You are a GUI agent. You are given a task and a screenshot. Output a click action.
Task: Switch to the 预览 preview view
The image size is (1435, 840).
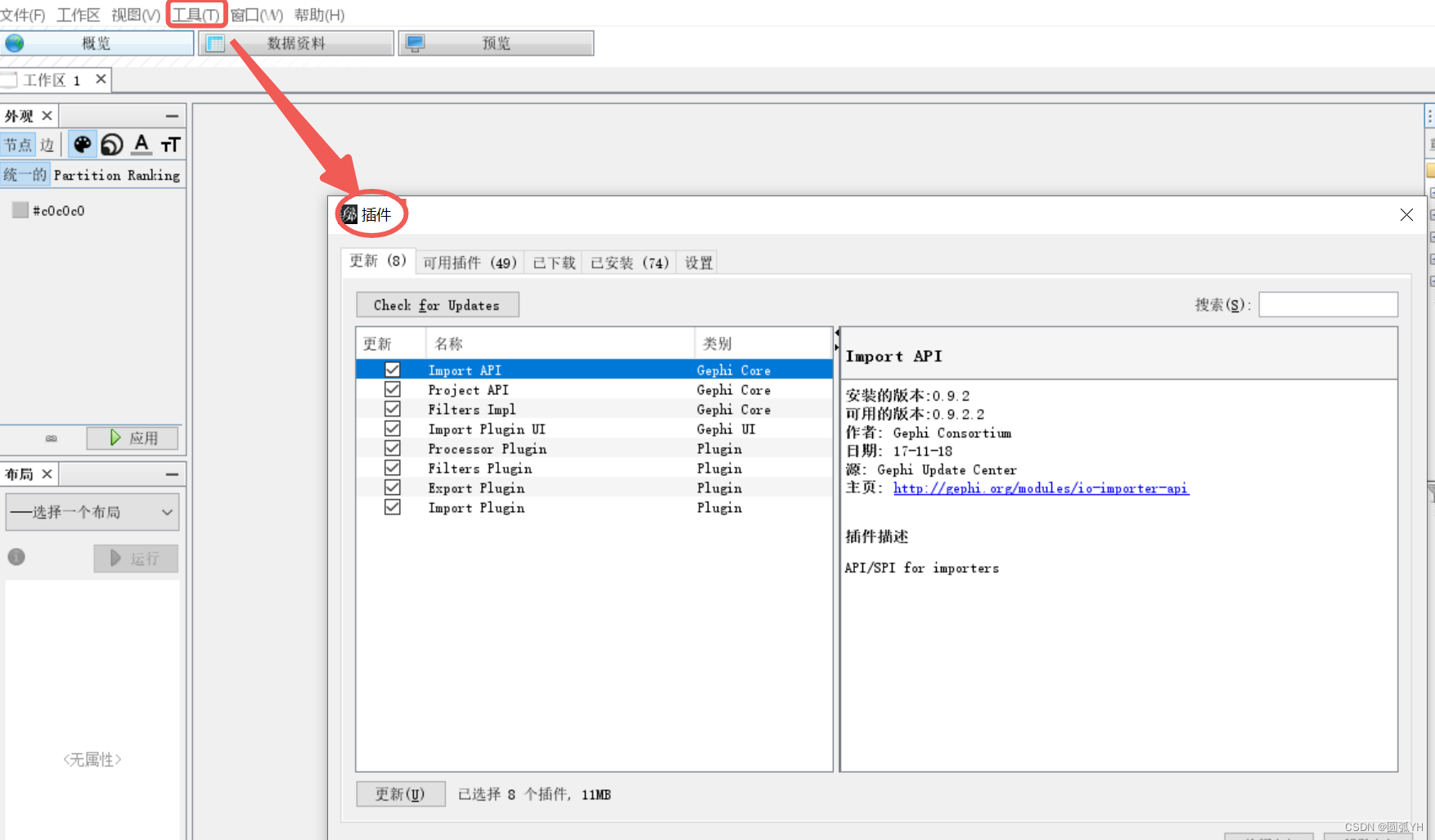497,43
